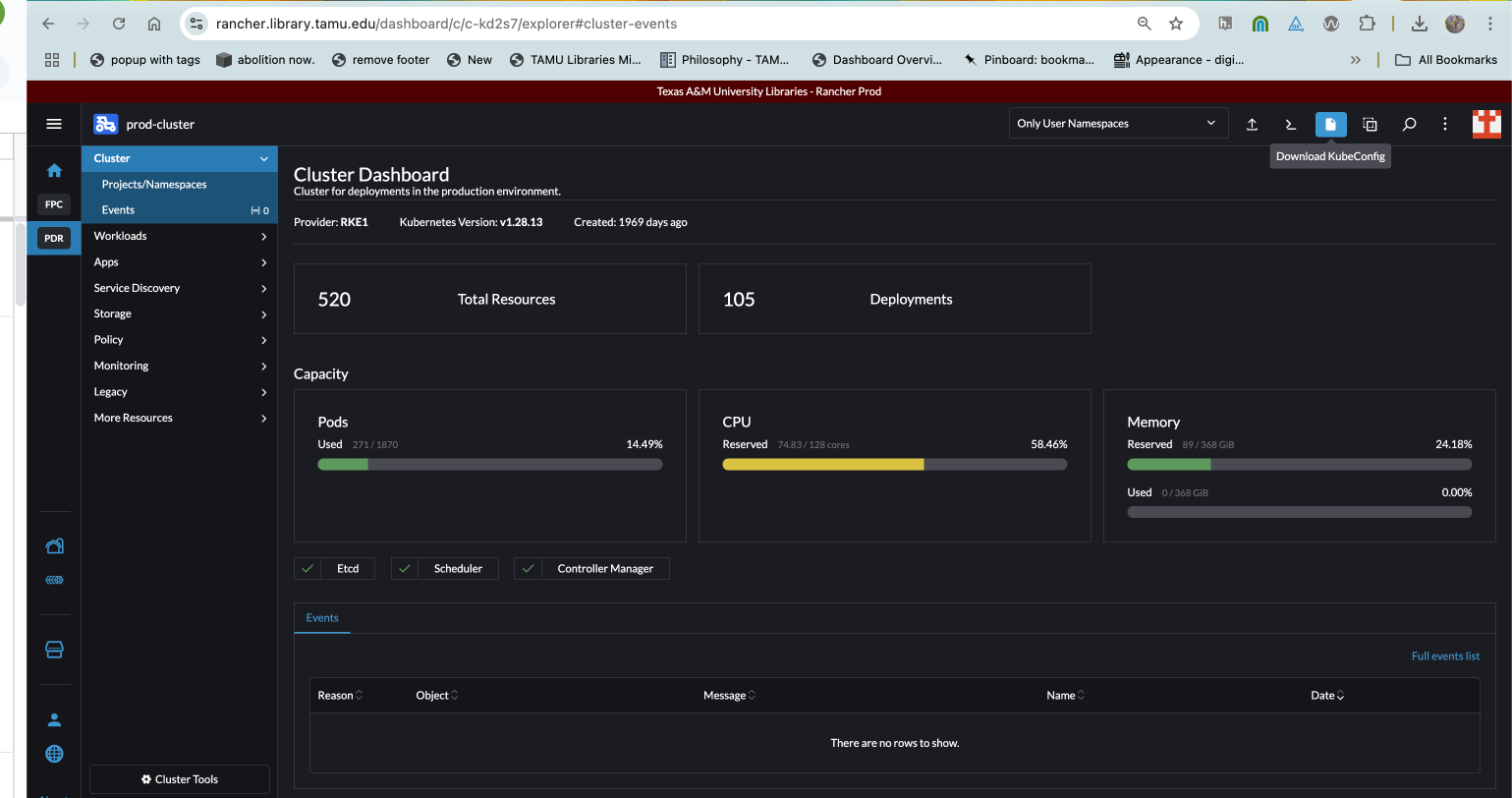
Task: Bookmark this page with the star
Action: click(x=1176, y=24)
